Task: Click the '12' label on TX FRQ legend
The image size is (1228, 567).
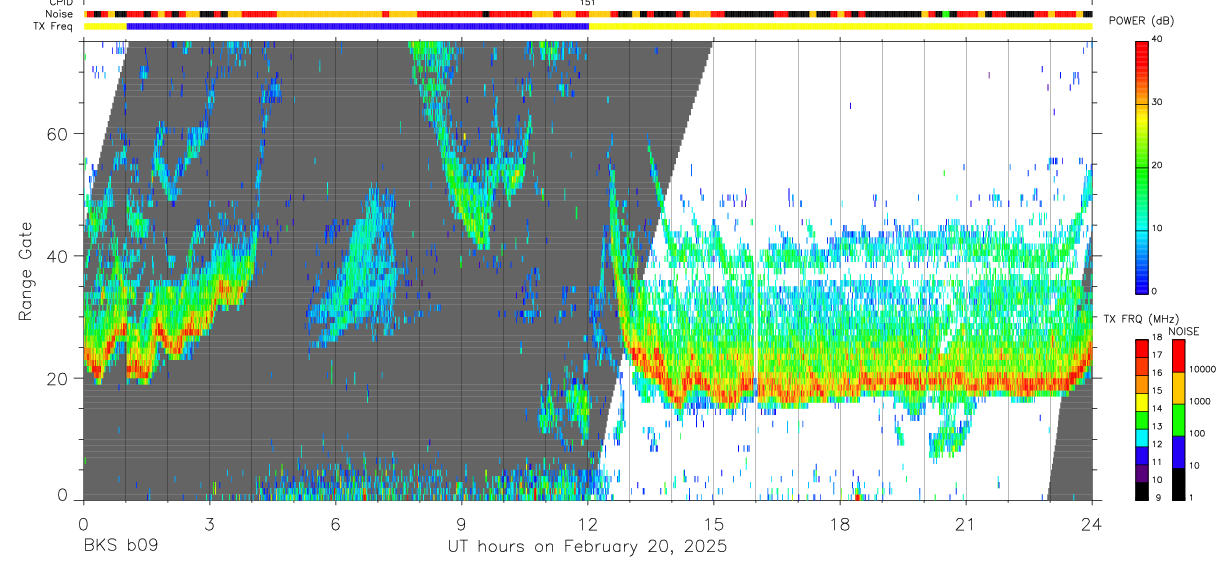Action: pyautogui.click(x=1157, y=443)
